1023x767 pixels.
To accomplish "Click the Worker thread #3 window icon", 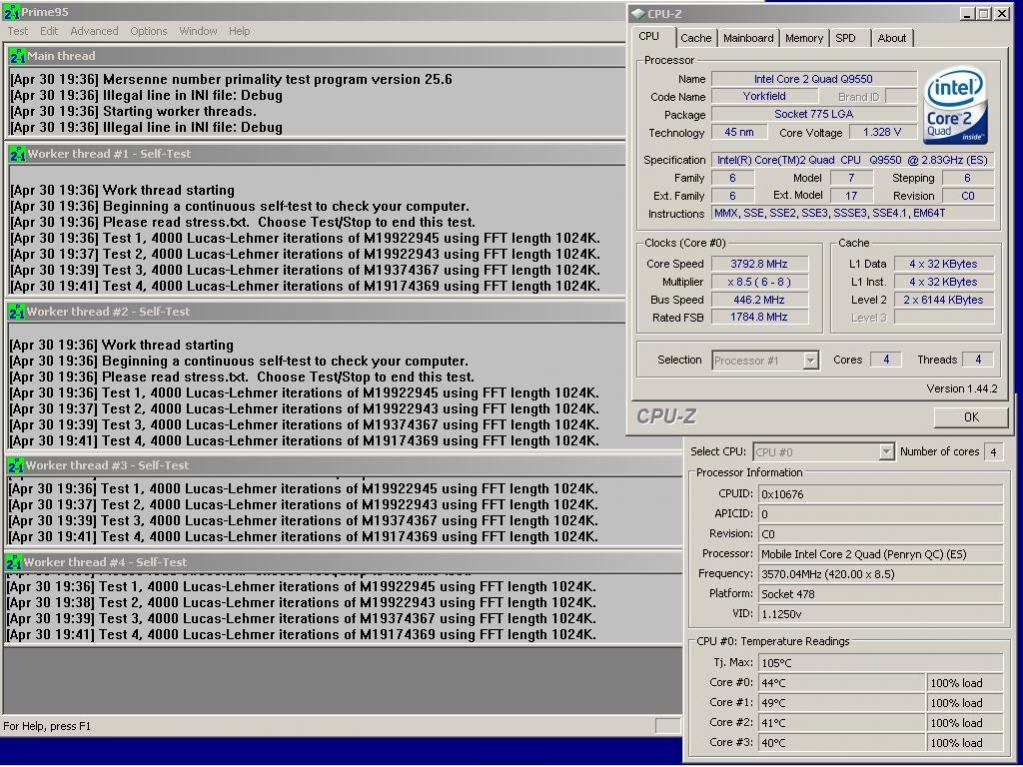I will coord(16,466).
